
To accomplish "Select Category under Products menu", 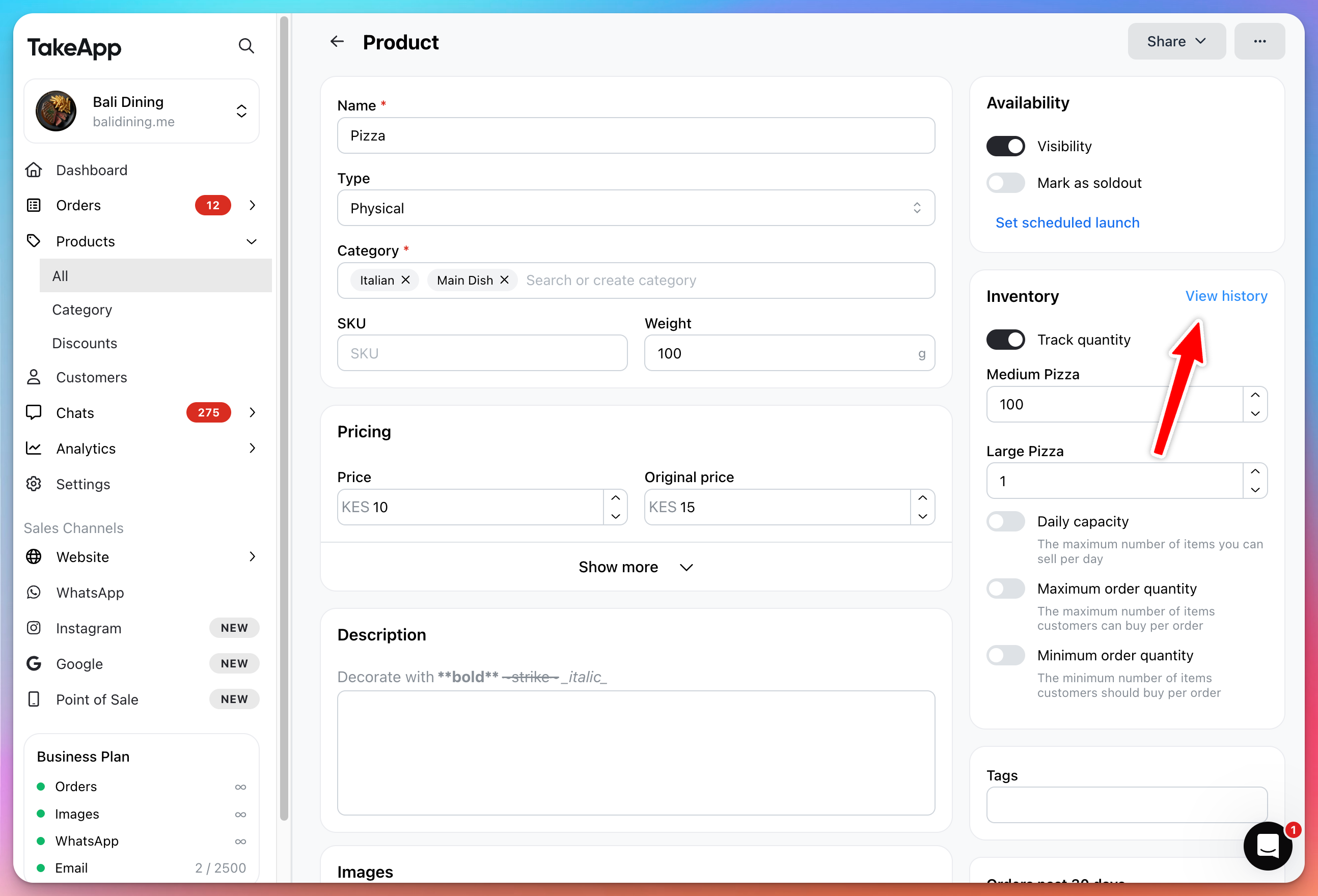I will tap(82, 310).
